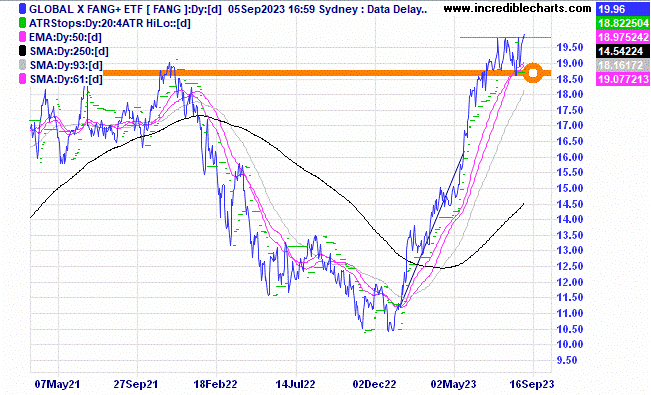Click the 19.00 price axis label
Screen dimensions: 651x395
click(x=570, y=63)
